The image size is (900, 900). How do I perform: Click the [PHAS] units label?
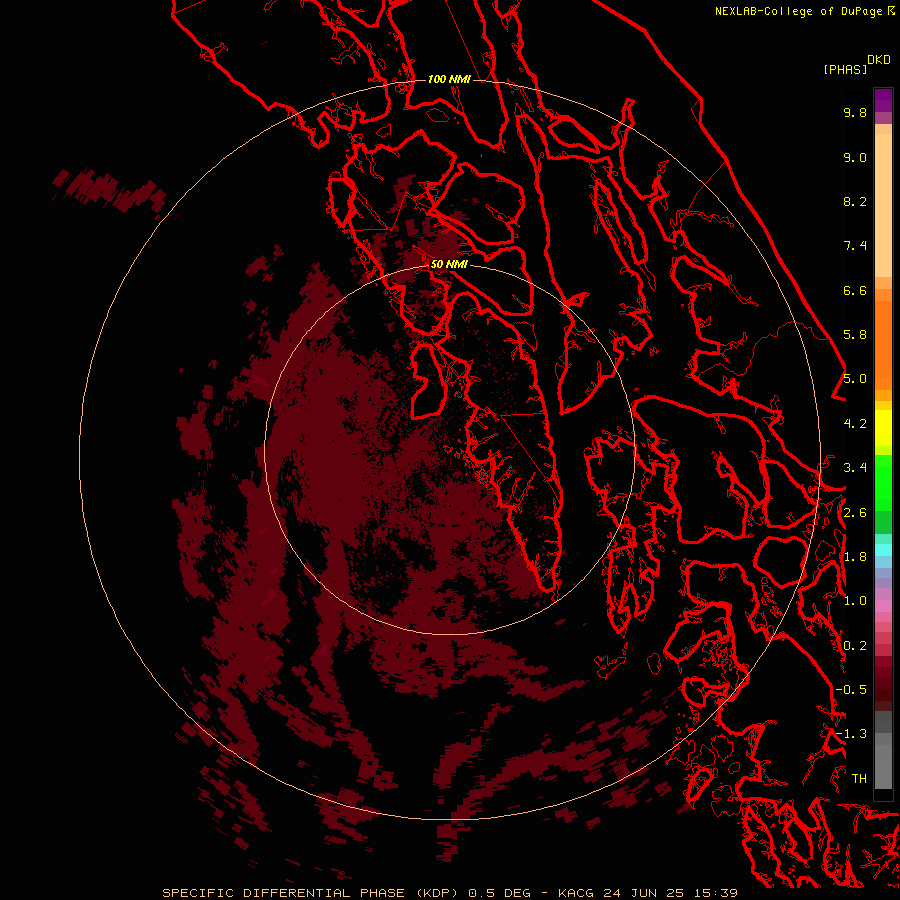click(845, 69)
